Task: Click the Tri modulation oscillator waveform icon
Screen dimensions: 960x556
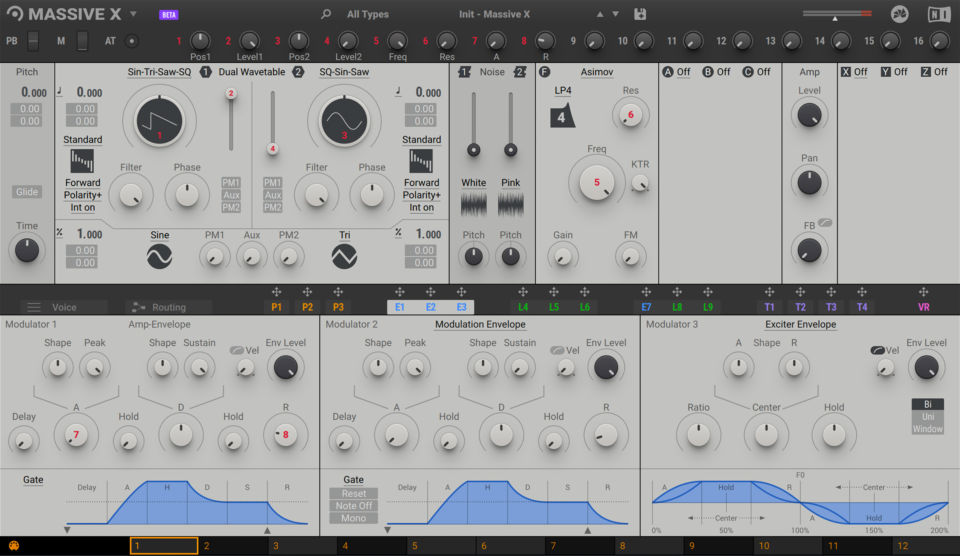Action: [344, 257]
